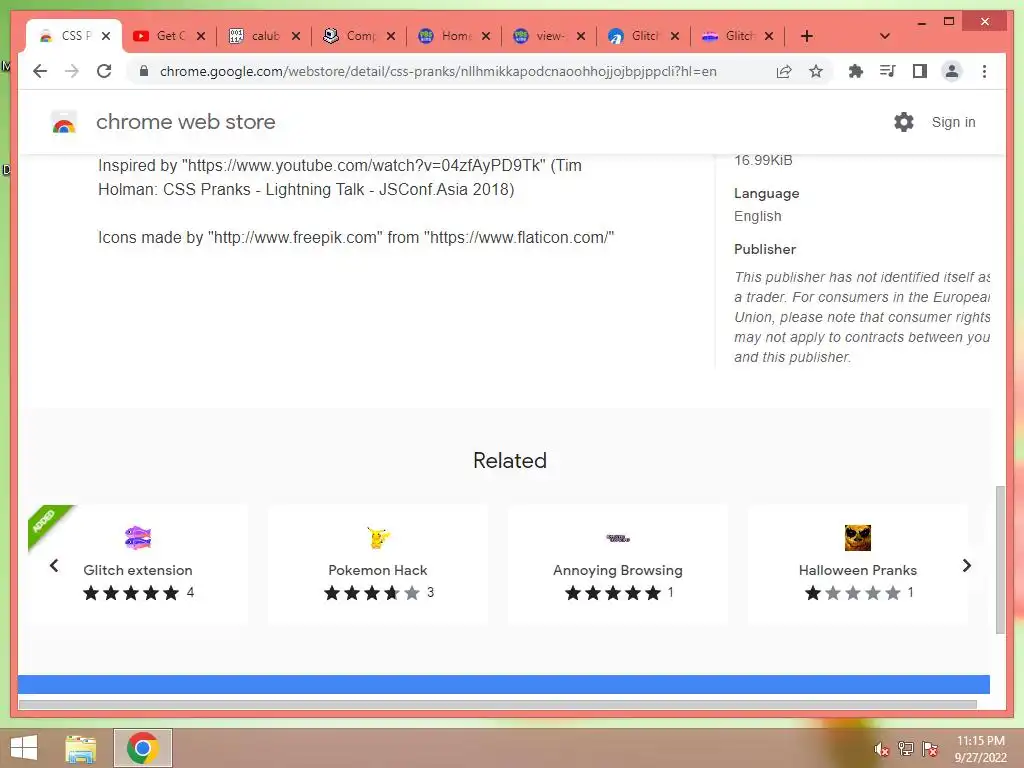The width and height of the screenshot is (1024, 768).
Task: Click the 'English' language value
Action: pos(758,216)
